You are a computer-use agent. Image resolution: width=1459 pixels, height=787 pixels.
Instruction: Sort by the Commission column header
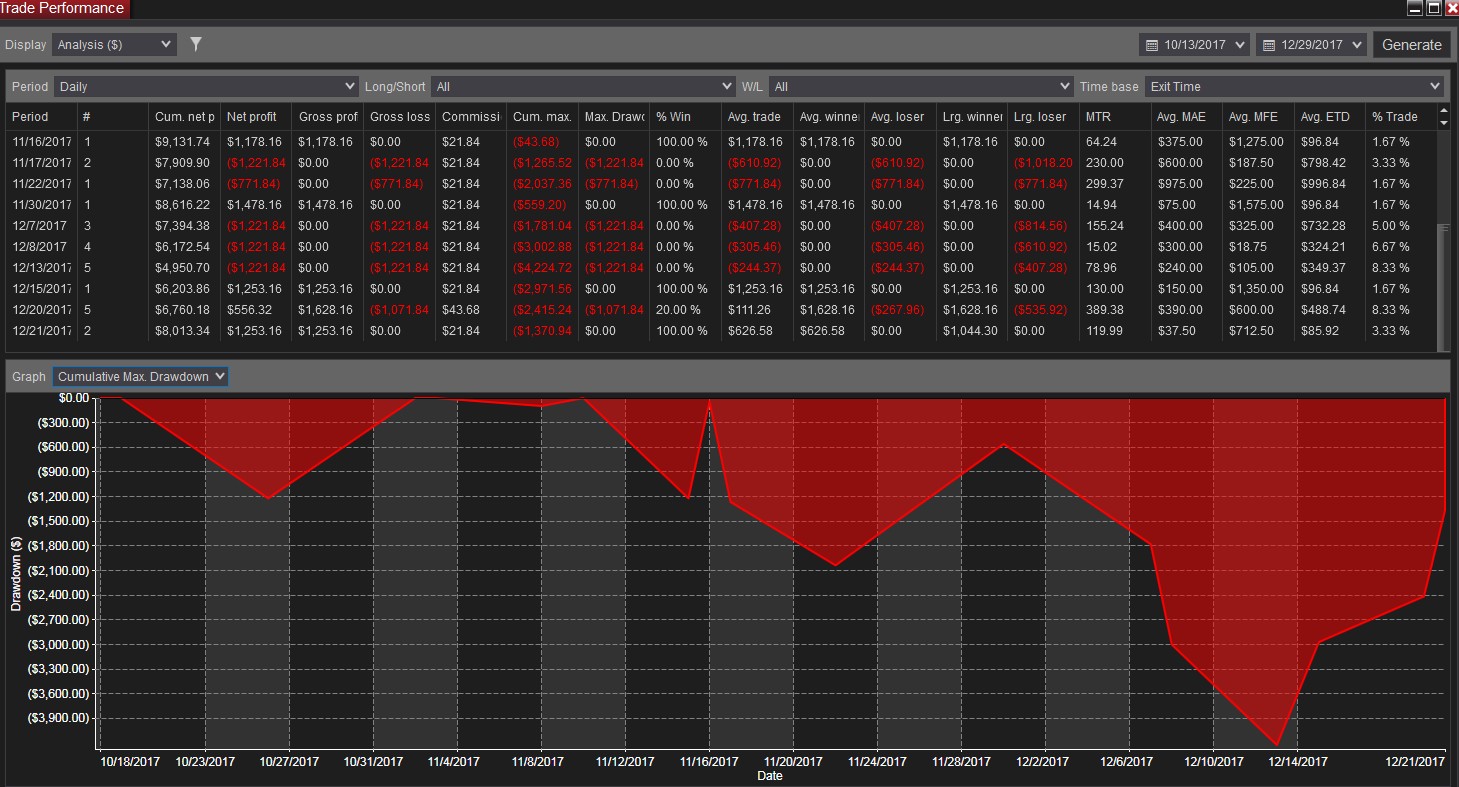[x=471, y=117]
